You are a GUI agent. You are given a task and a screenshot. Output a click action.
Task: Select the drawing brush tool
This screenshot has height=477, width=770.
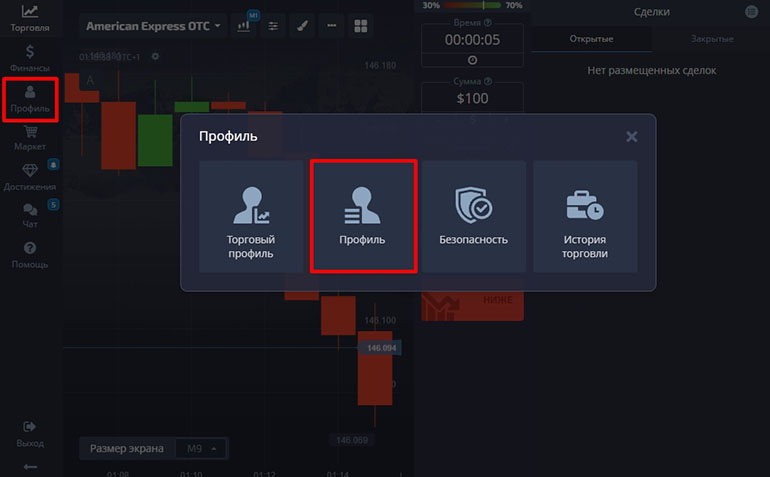302,26
